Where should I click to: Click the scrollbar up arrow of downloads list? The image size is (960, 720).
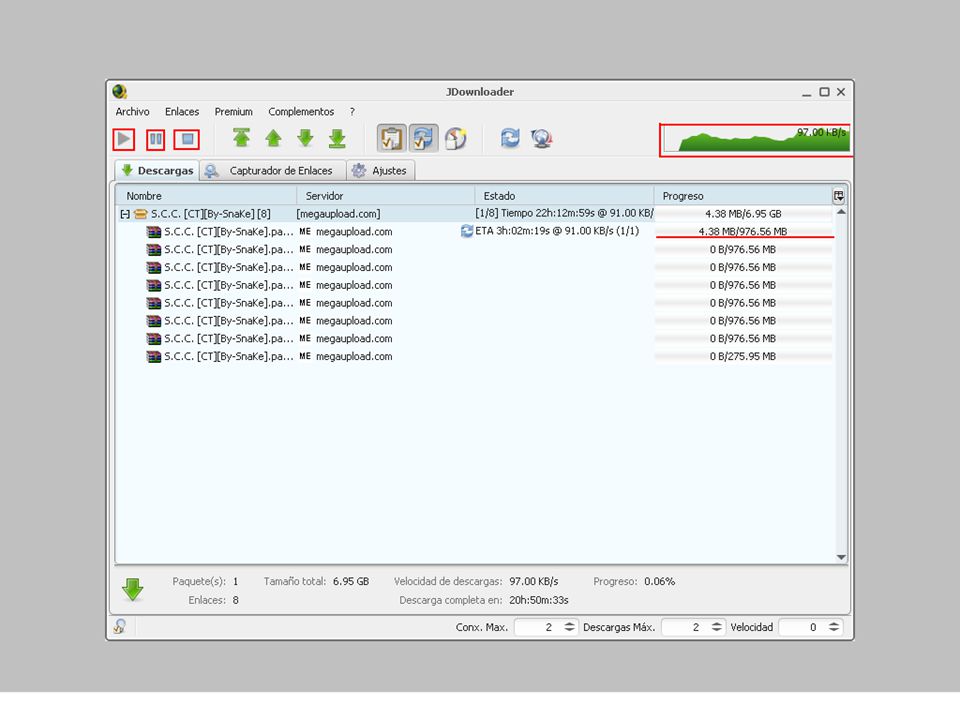coord(841,212)
